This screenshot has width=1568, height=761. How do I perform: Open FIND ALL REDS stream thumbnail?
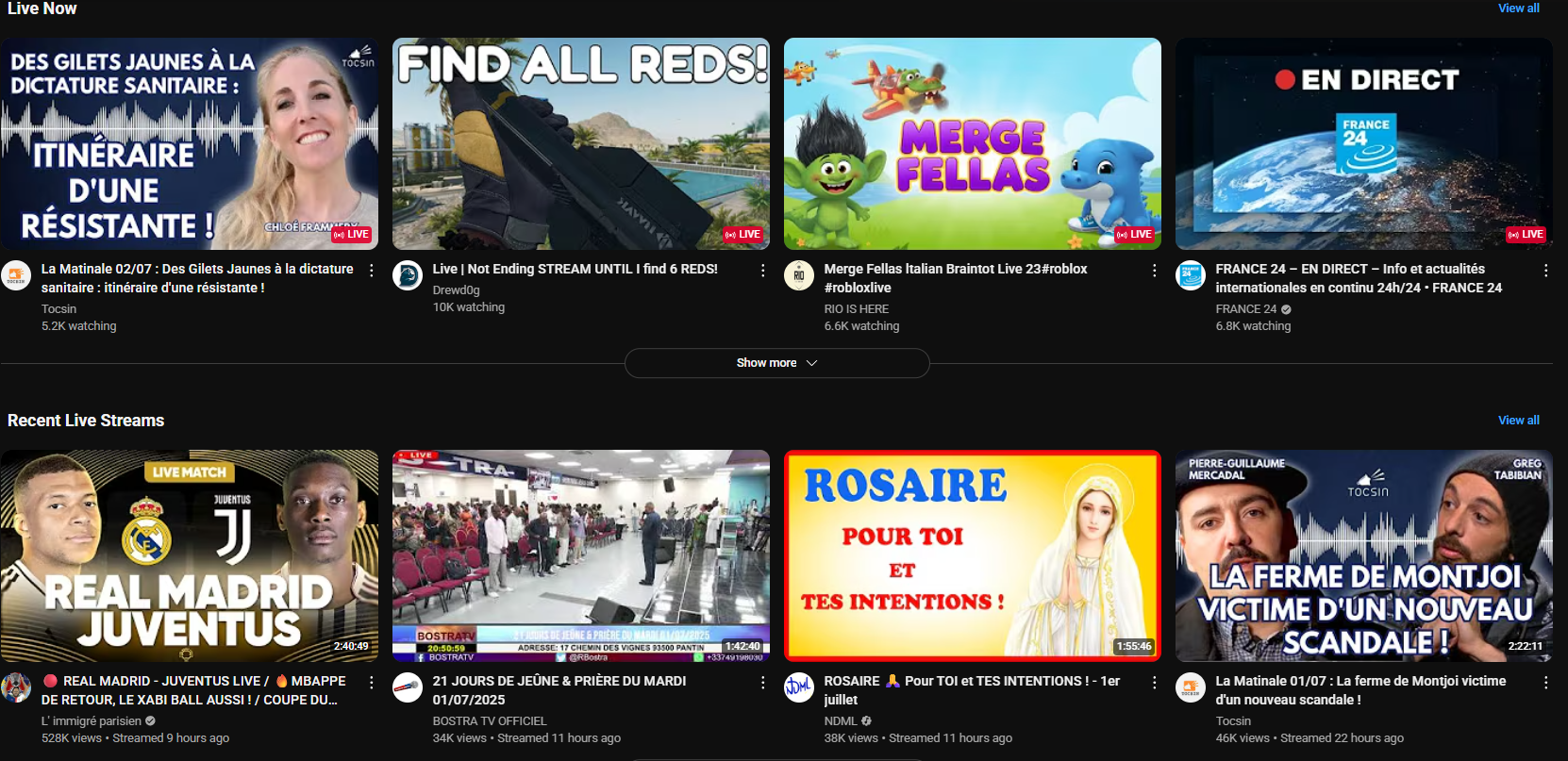[580, 143]
